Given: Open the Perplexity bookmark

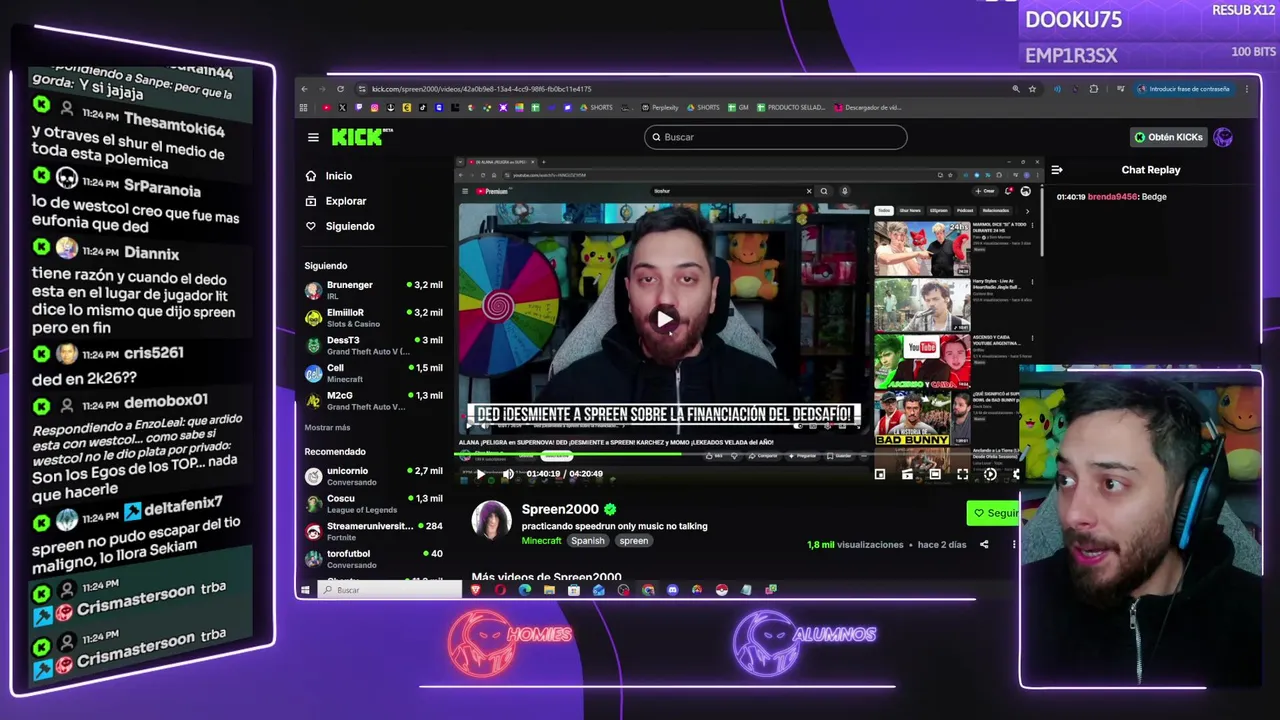Looking at the screenshot, I should [660, 108].
